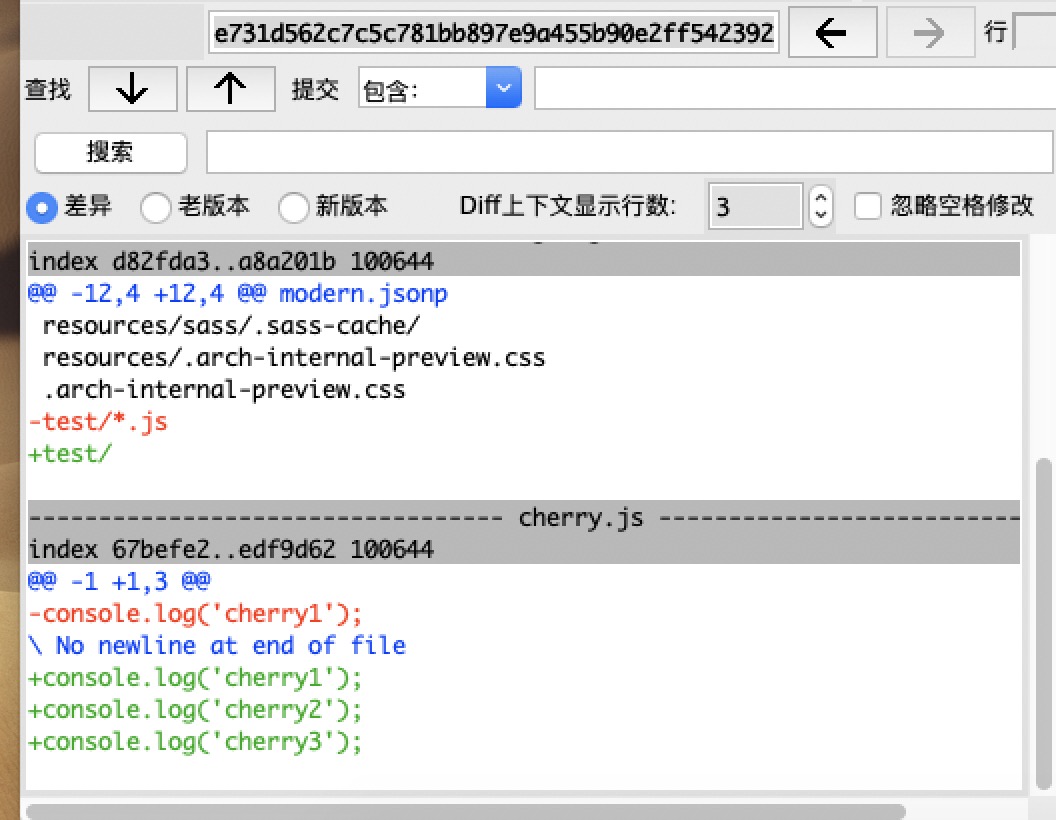Find next match with down arrow

click(x=133, y=89)
